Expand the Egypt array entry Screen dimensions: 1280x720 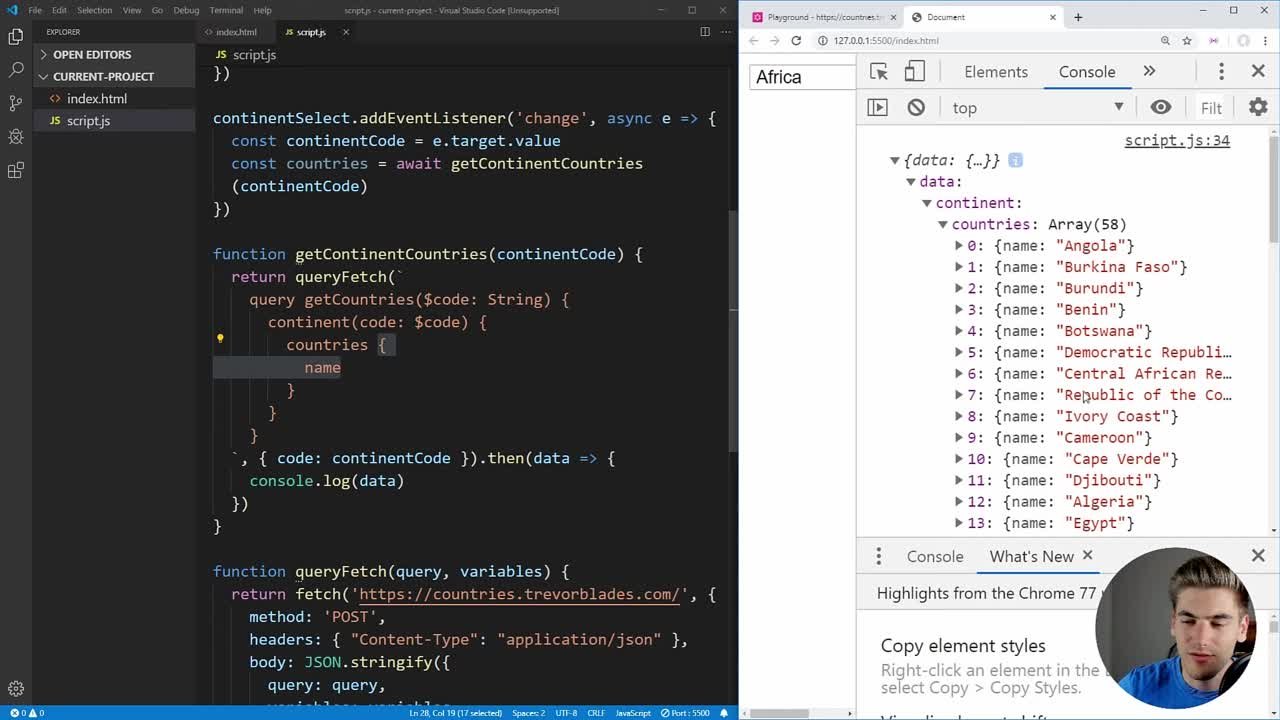[x=959, y=523]
